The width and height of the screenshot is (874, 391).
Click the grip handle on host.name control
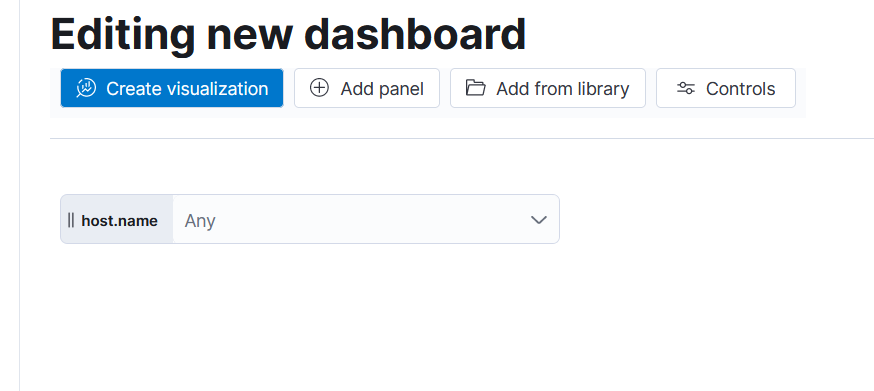71,220
